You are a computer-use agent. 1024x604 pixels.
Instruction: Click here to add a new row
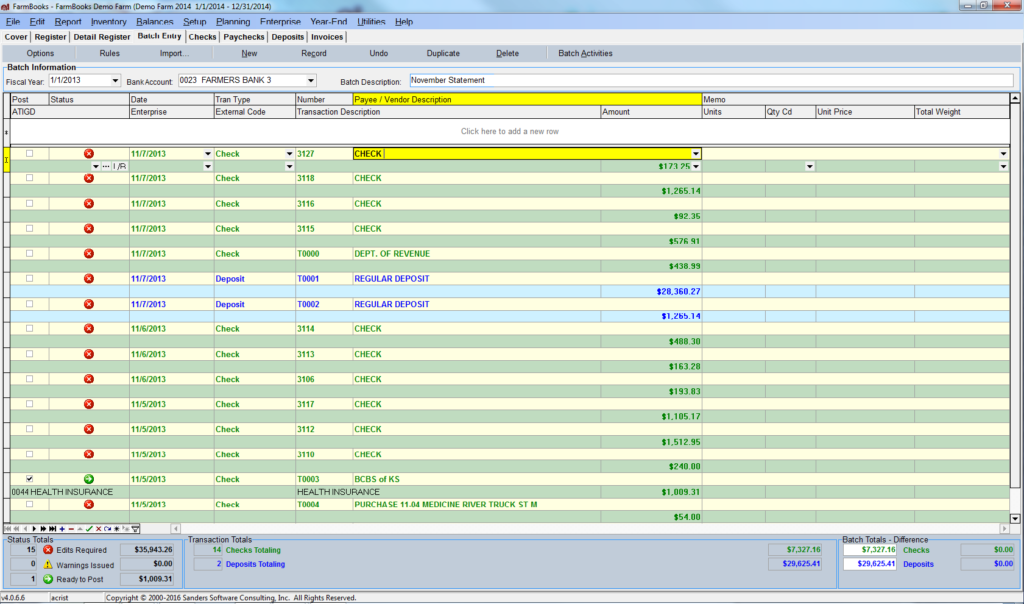pyautogui.click(x=512, y=131)
